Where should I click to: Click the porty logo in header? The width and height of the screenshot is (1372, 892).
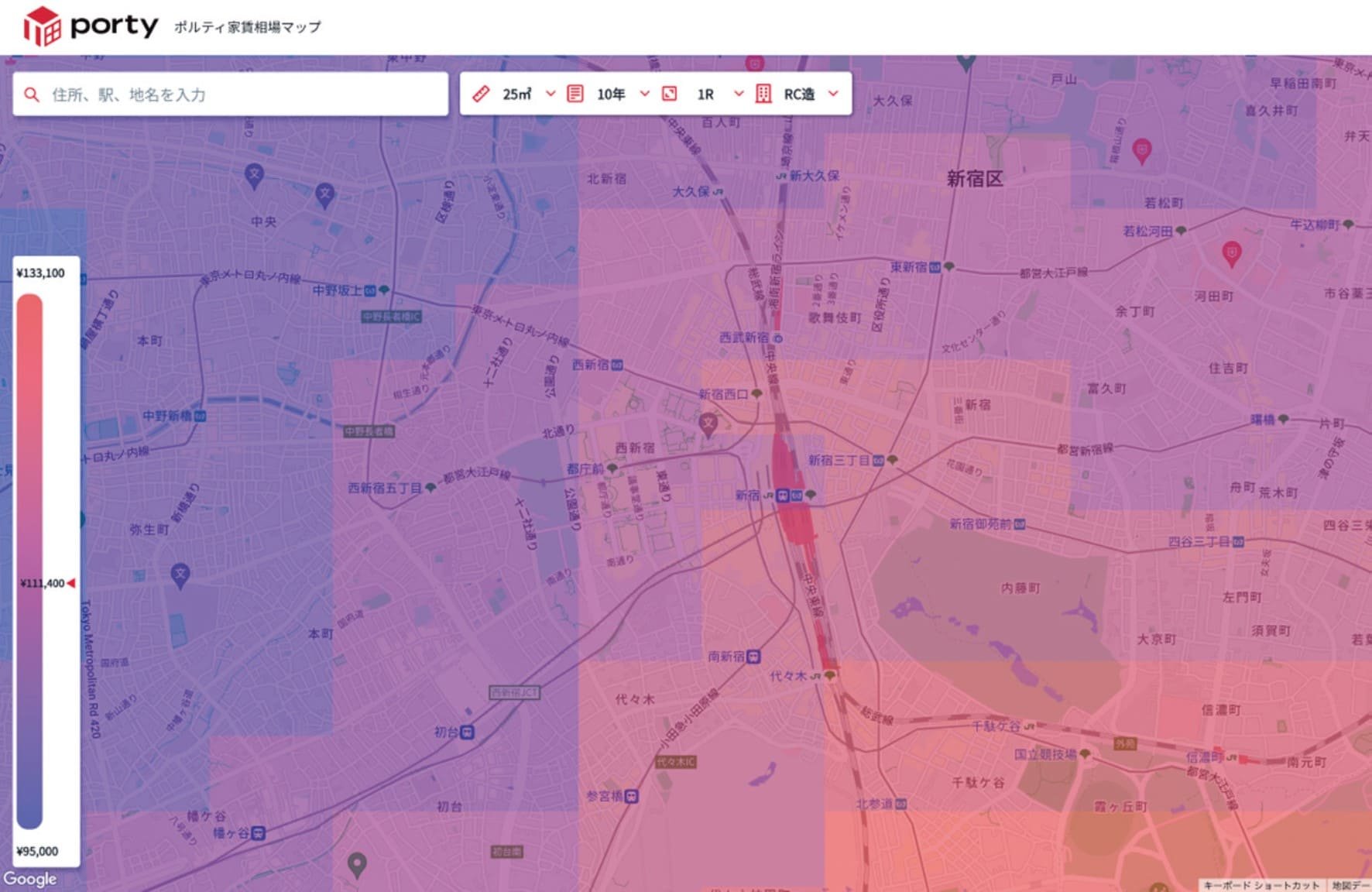tap(90, 26)
